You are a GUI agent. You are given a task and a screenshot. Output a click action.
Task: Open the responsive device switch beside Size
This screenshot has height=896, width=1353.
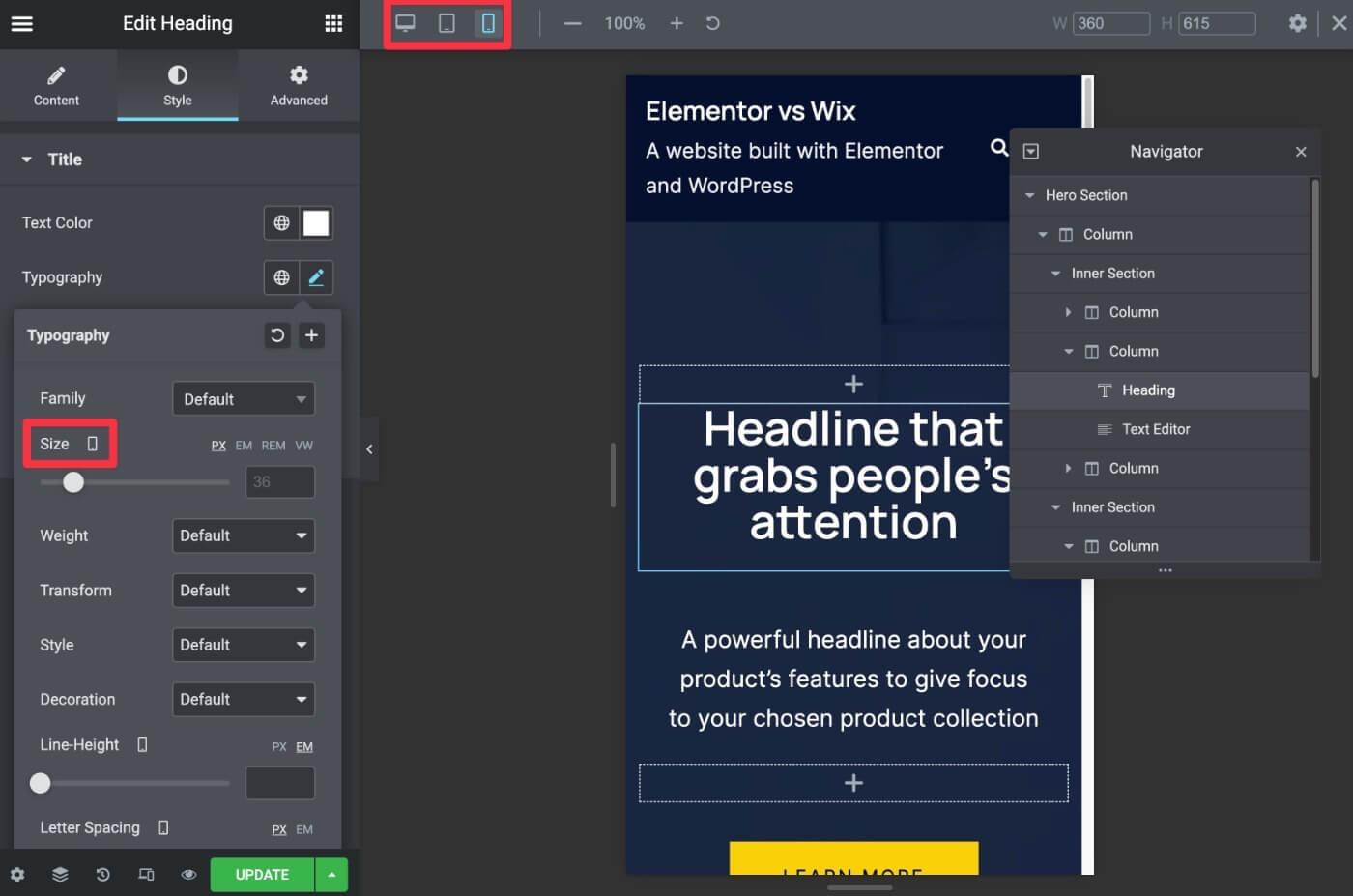pyautogui.click(x=93, y=444)
